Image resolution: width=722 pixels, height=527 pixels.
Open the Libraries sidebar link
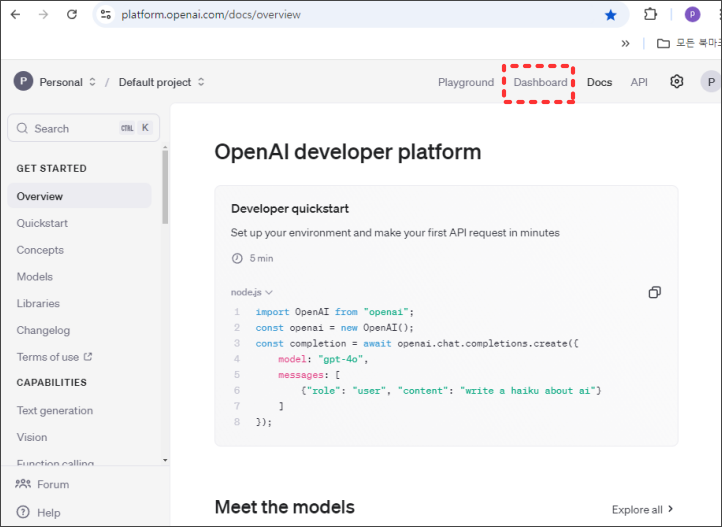(38, 303)
